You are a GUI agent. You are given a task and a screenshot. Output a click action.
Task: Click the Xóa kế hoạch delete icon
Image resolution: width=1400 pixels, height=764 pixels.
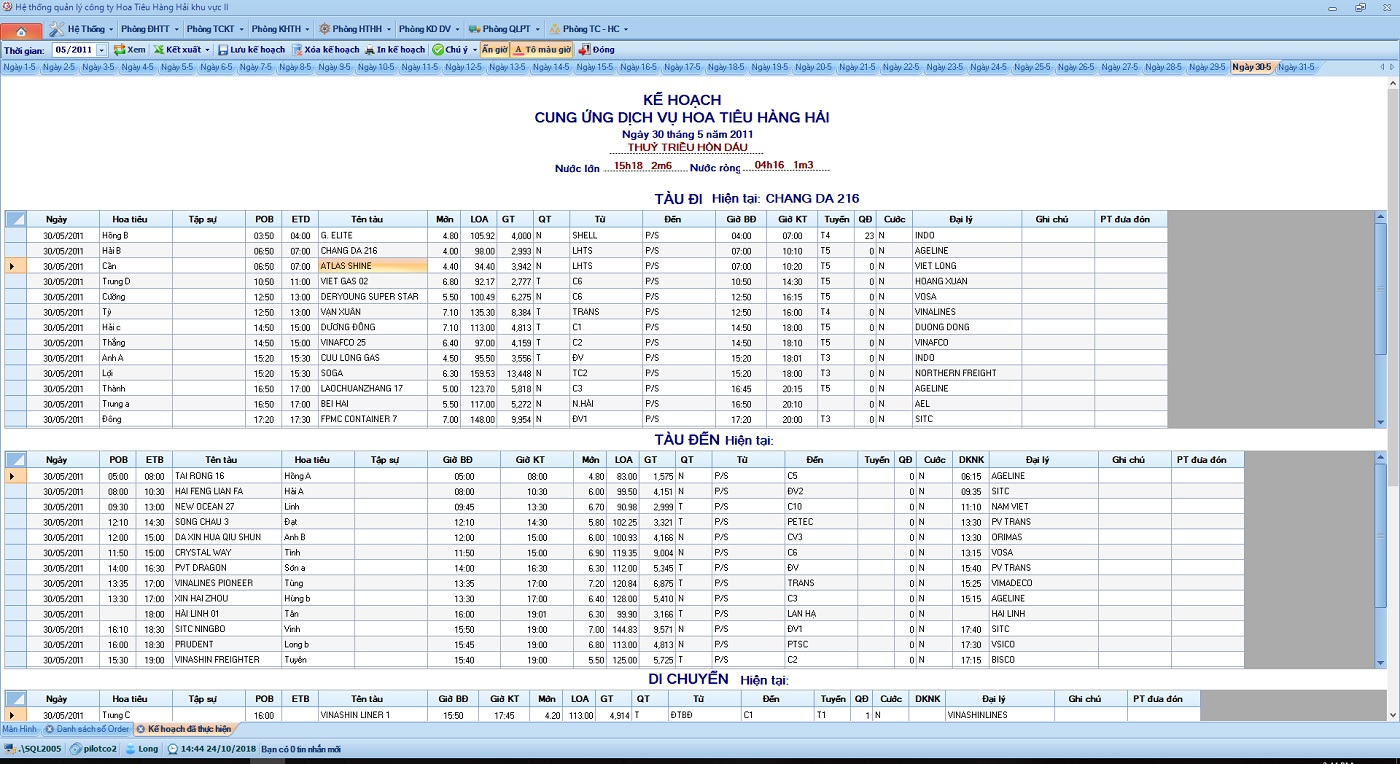[297, 49]
